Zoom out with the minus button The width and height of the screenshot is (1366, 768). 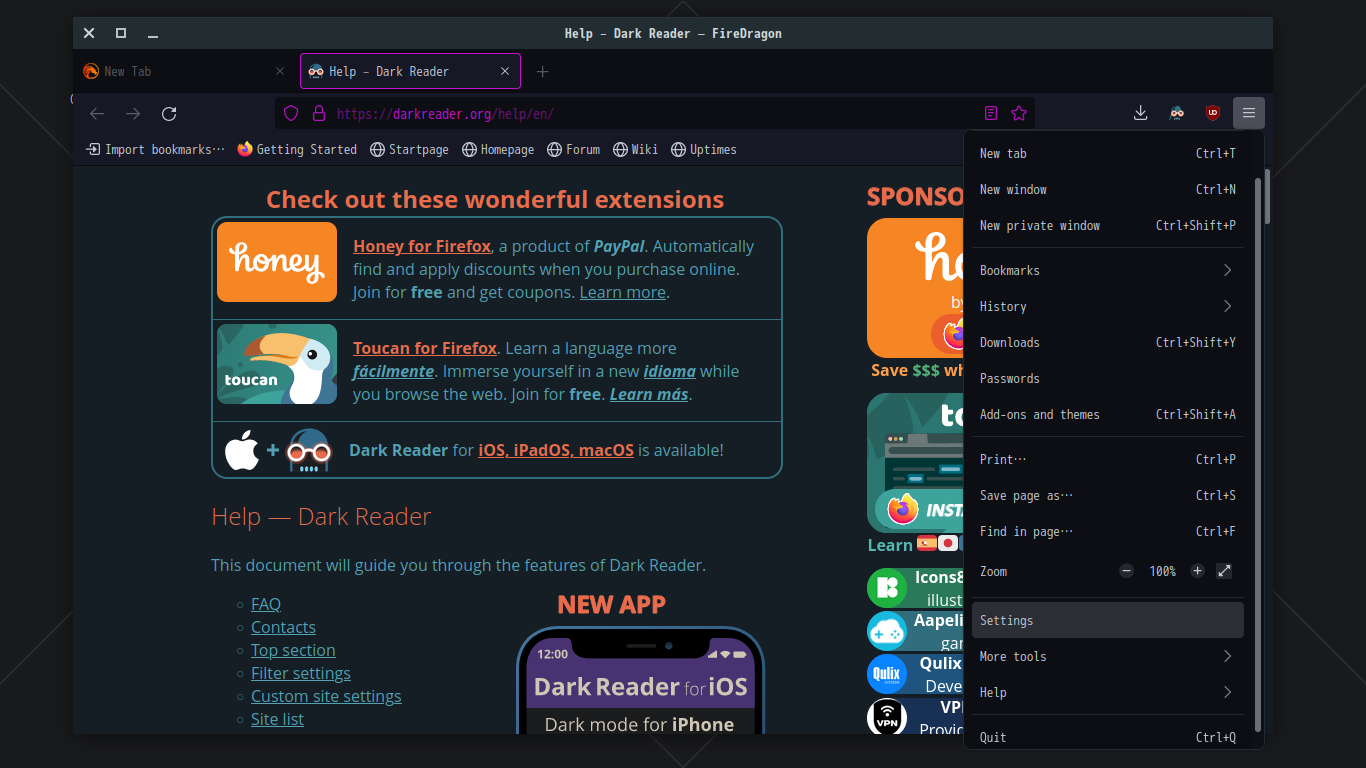(1127, 571)
